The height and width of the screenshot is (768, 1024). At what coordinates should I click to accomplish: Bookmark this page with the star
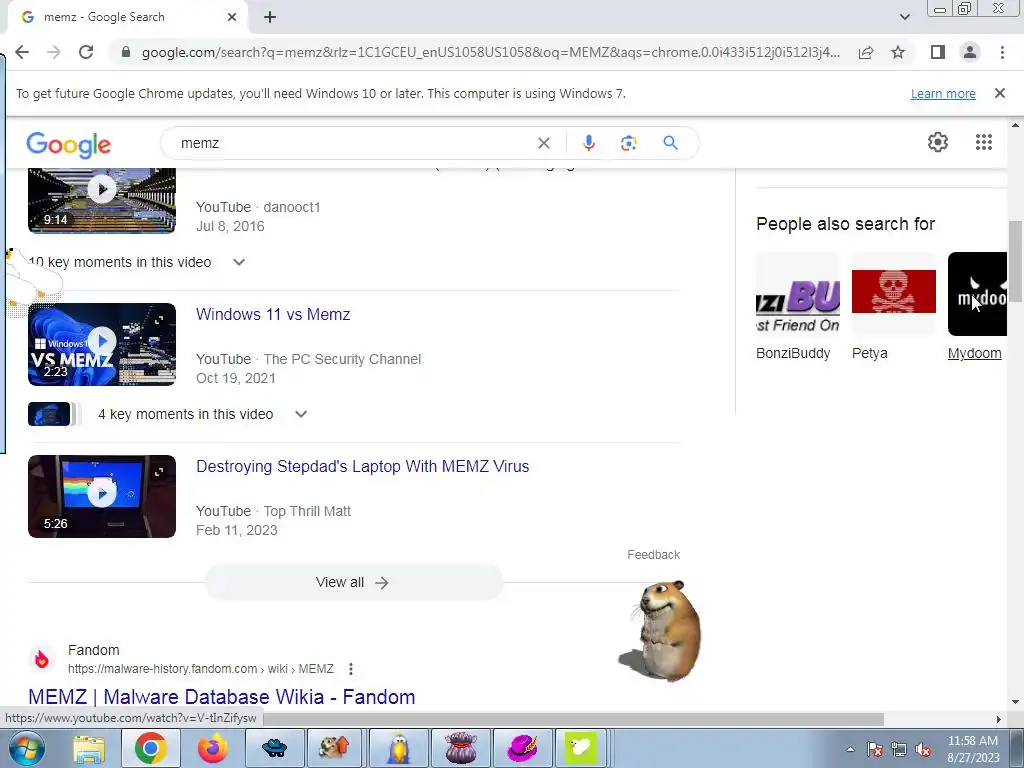pyautogui.click(x=898, y=52)
